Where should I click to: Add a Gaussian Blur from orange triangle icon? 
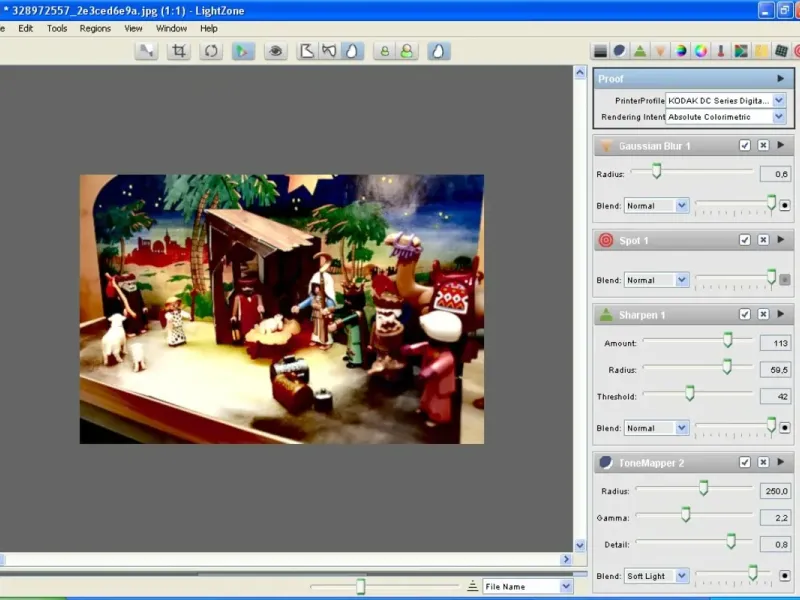(660, 51)
